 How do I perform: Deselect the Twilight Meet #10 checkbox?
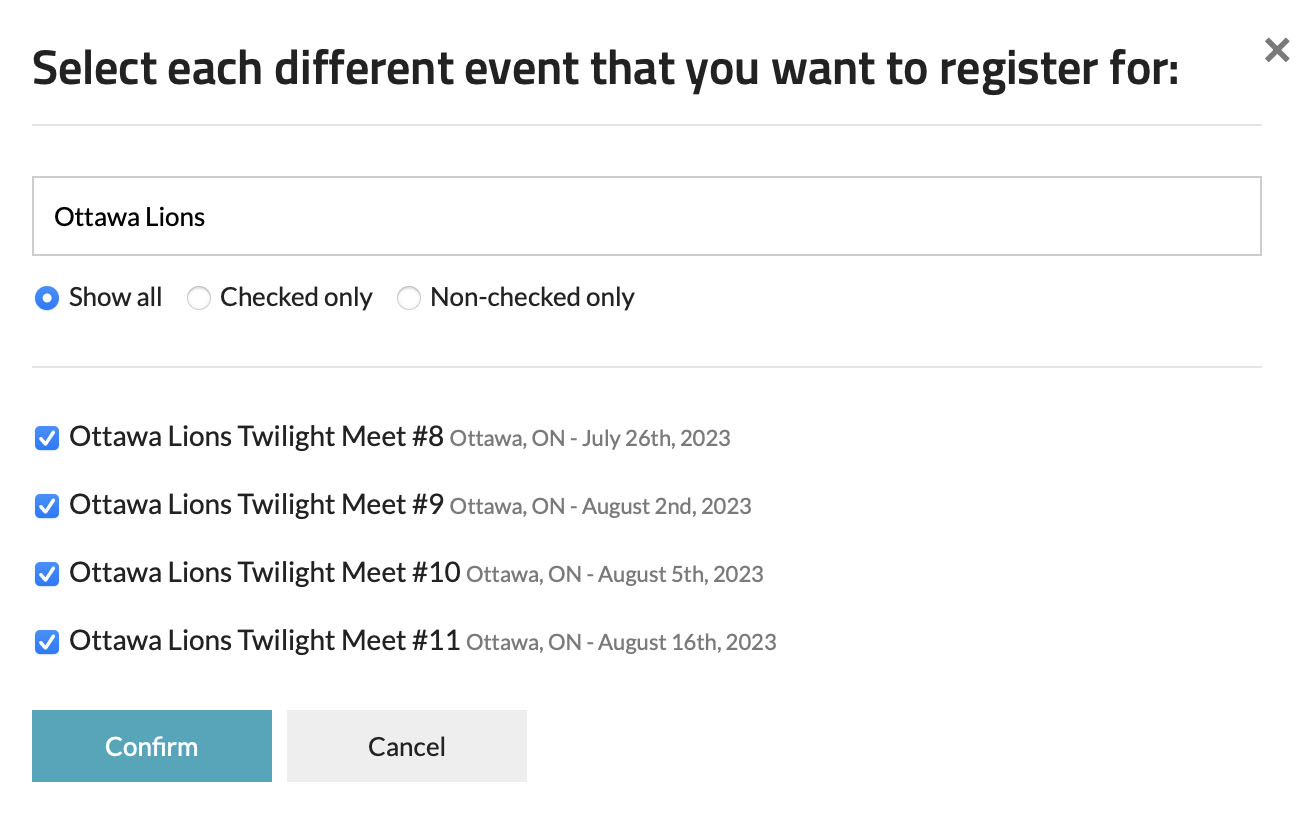coord(47,574)
